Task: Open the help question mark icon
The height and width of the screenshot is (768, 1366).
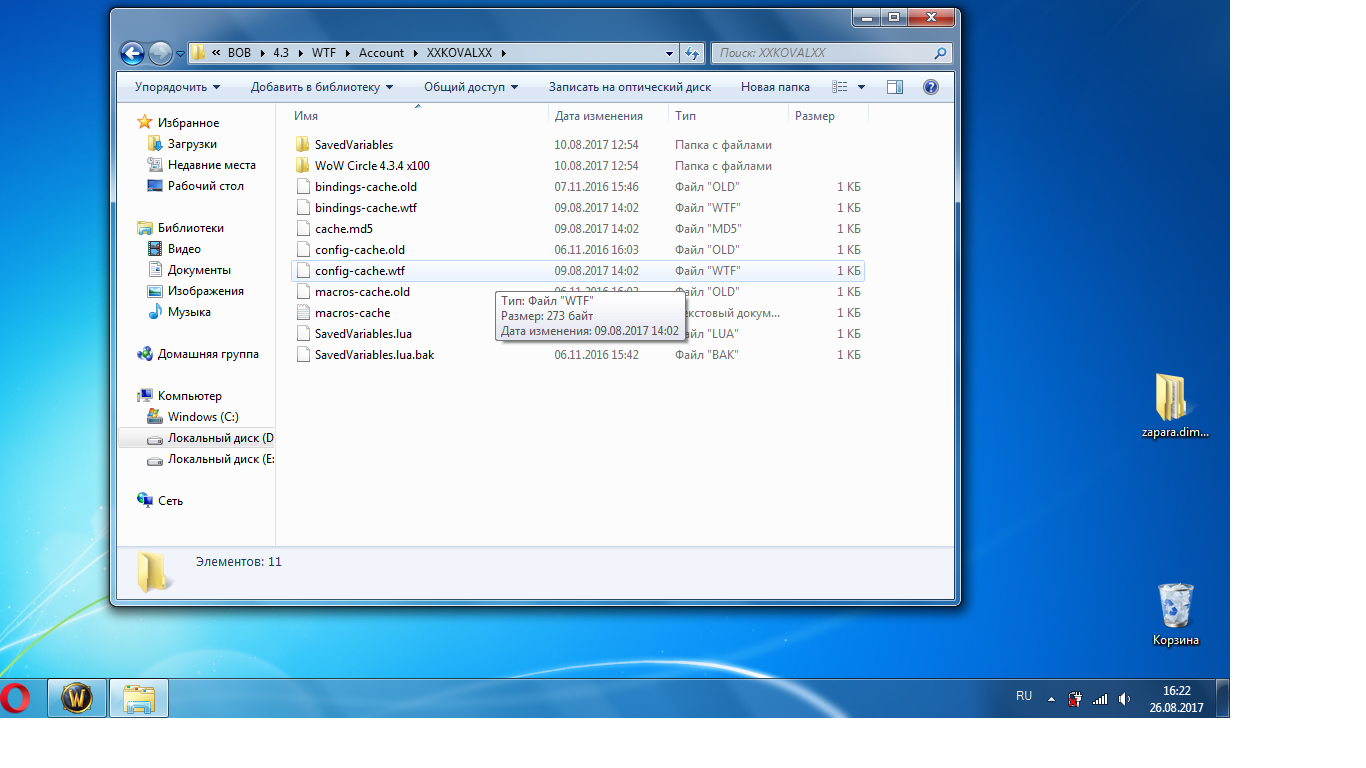Action: point(930,87)
